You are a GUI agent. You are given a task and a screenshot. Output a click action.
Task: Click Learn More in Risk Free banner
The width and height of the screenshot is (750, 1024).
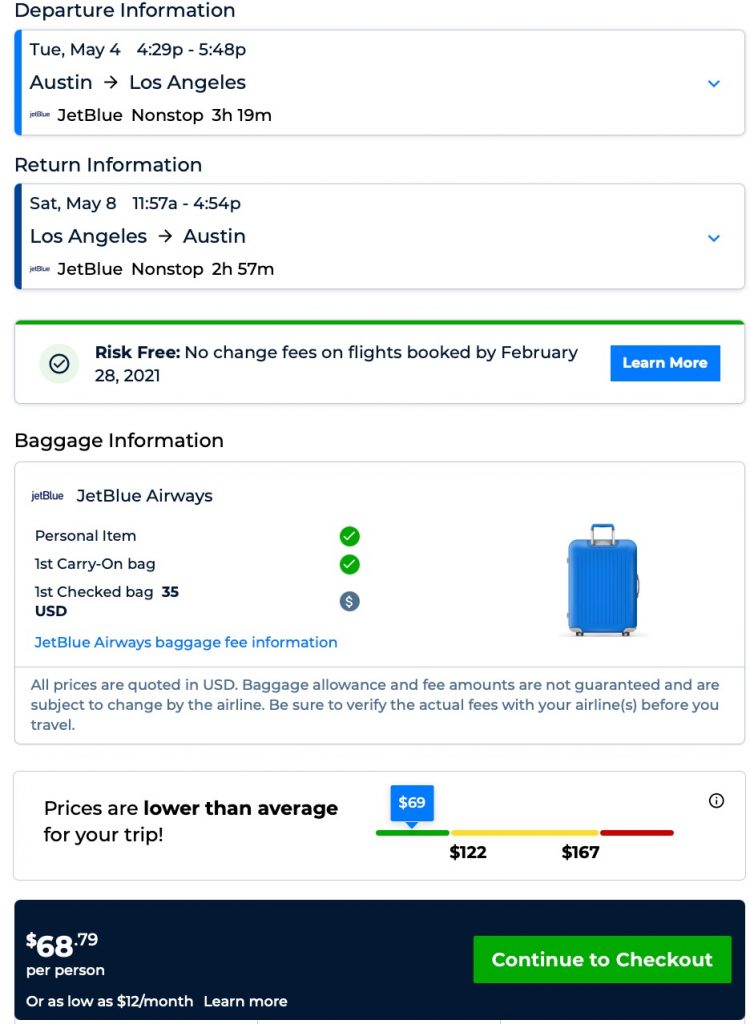click(665, 363)
